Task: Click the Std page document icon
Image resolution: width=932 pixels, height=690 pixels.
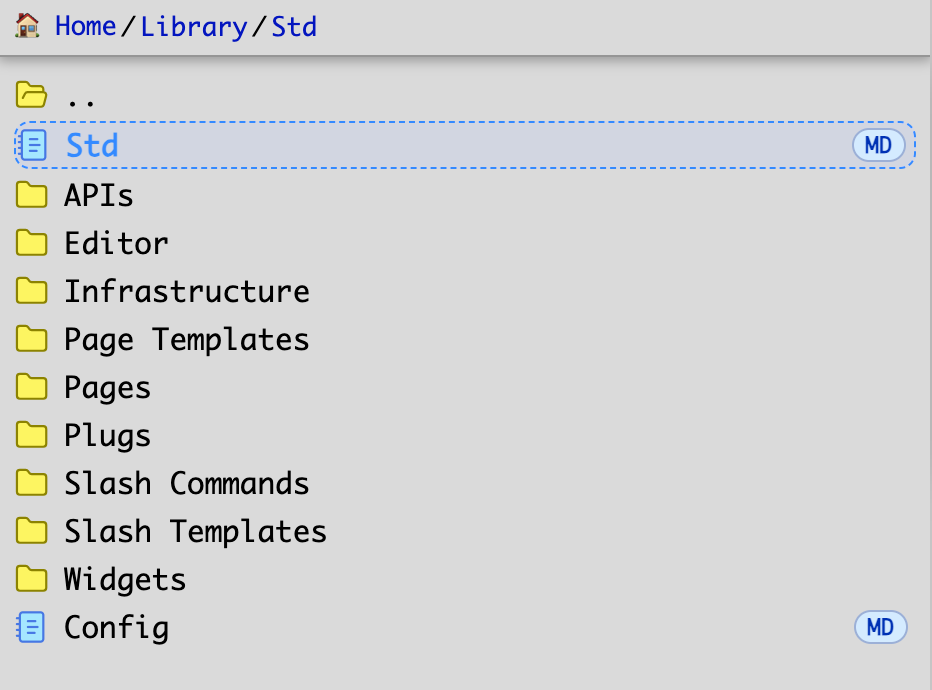Action: (33, 146)
